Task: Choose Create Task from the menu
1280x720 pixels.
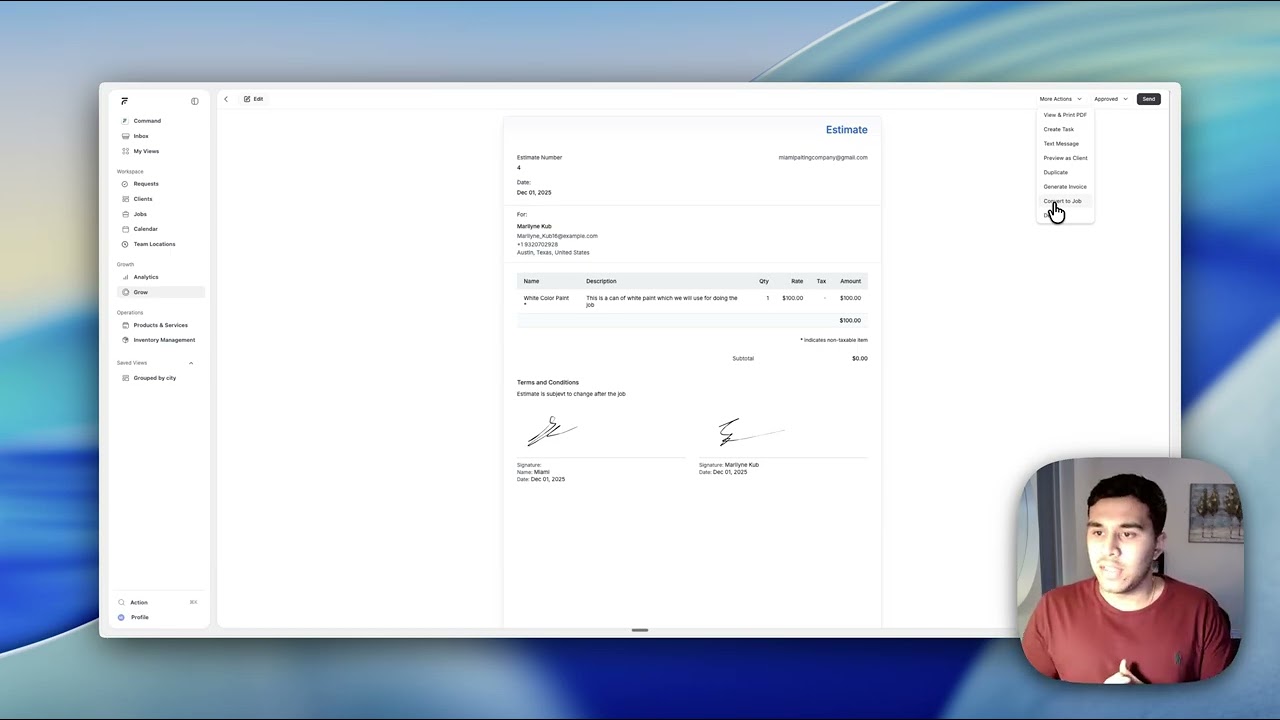Action: 1065,129
